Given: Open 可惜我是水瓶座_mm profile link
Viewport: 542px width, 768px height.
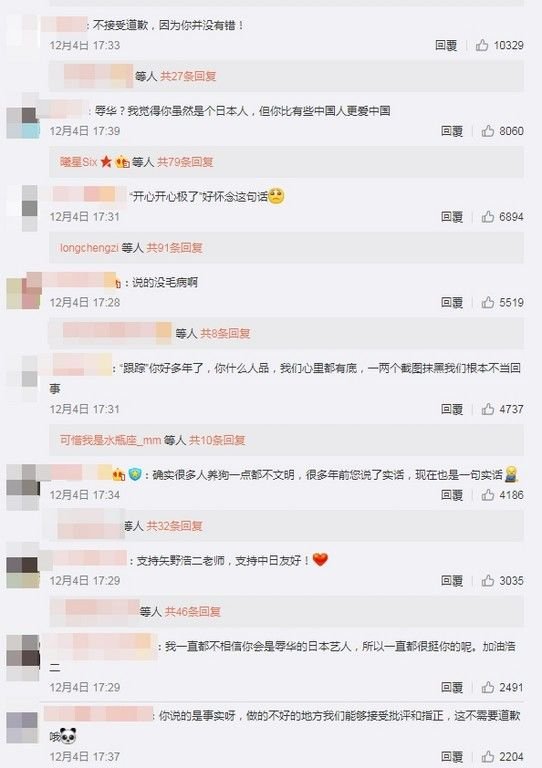Looking at the screenshot, I should tap(111, 440).
